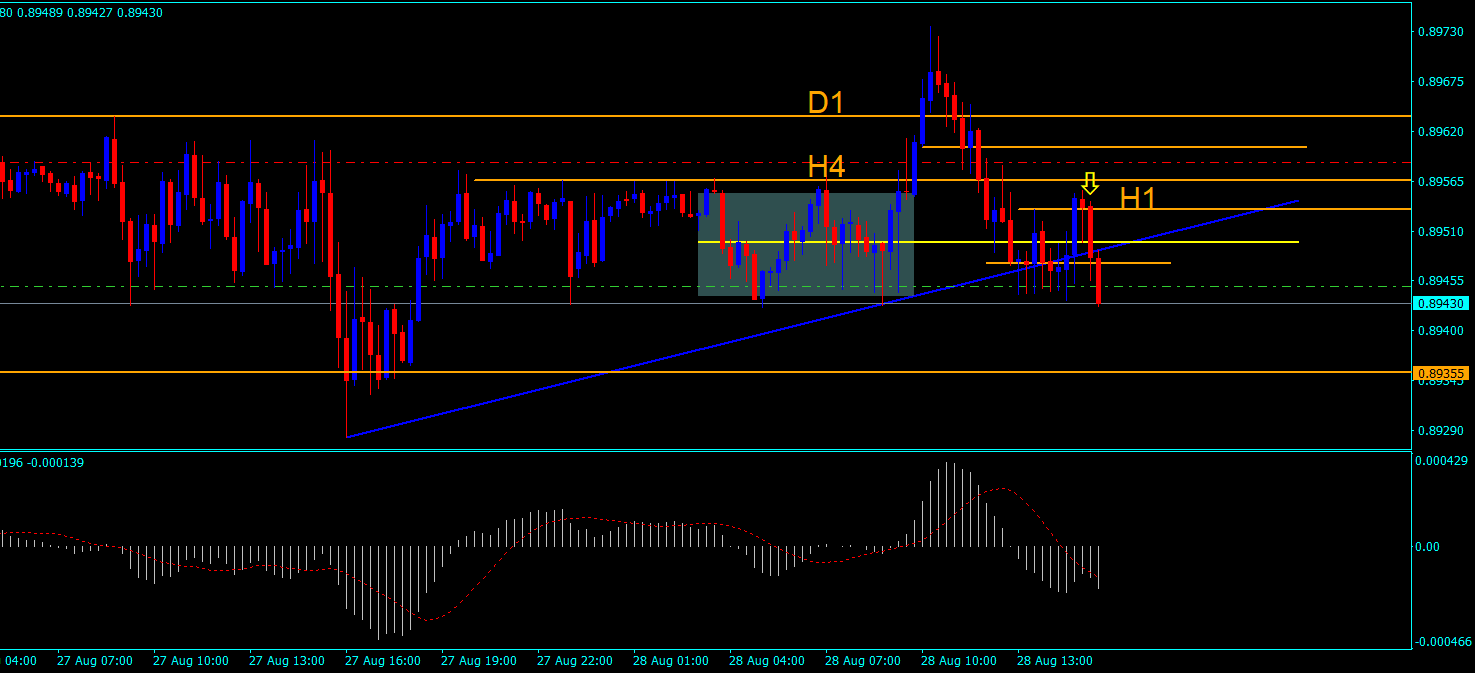
Task: Click the 0.89565 price scale label
Action: coord(1441,181)
